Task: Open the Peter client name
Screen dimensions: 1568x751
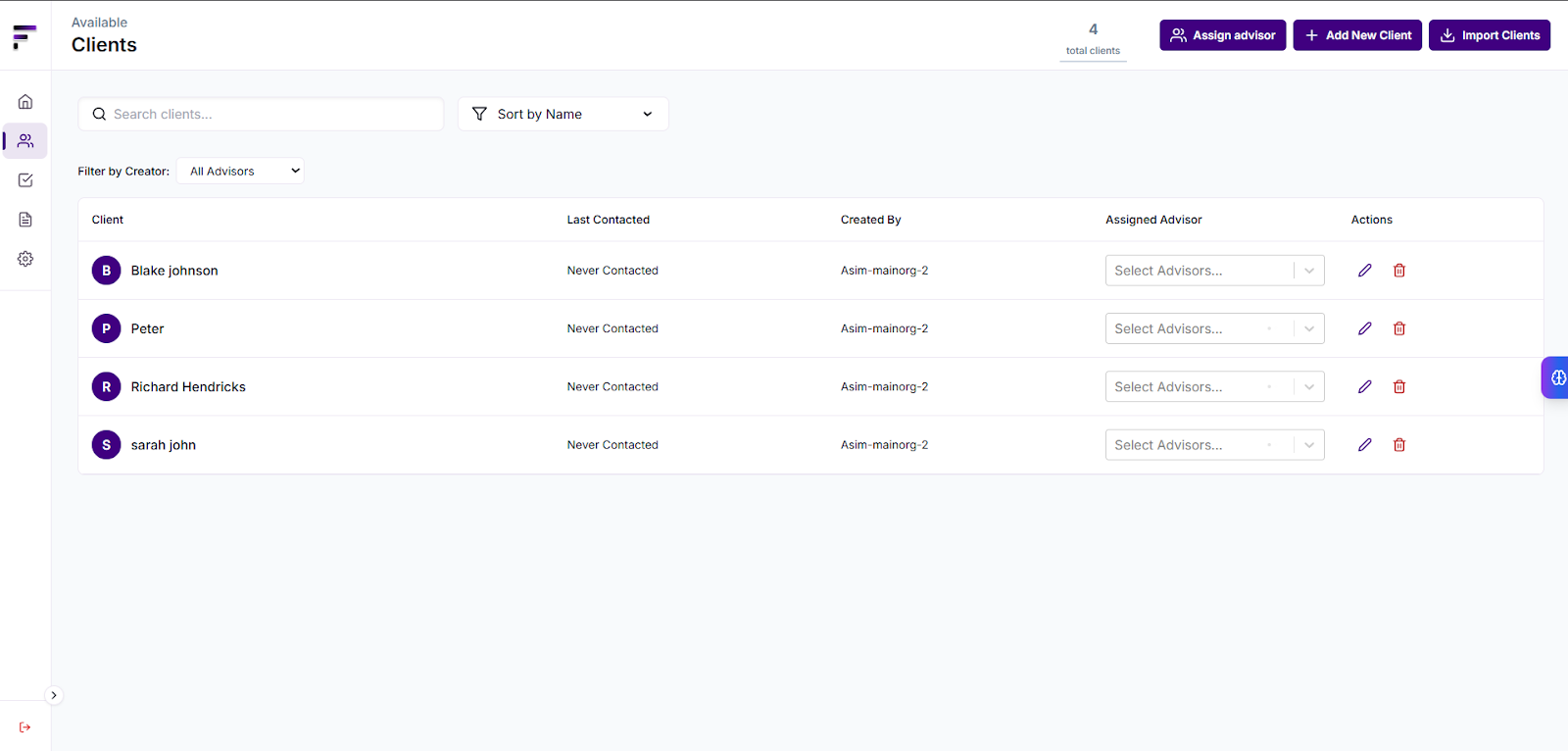Action: click(x=148, y=328)
